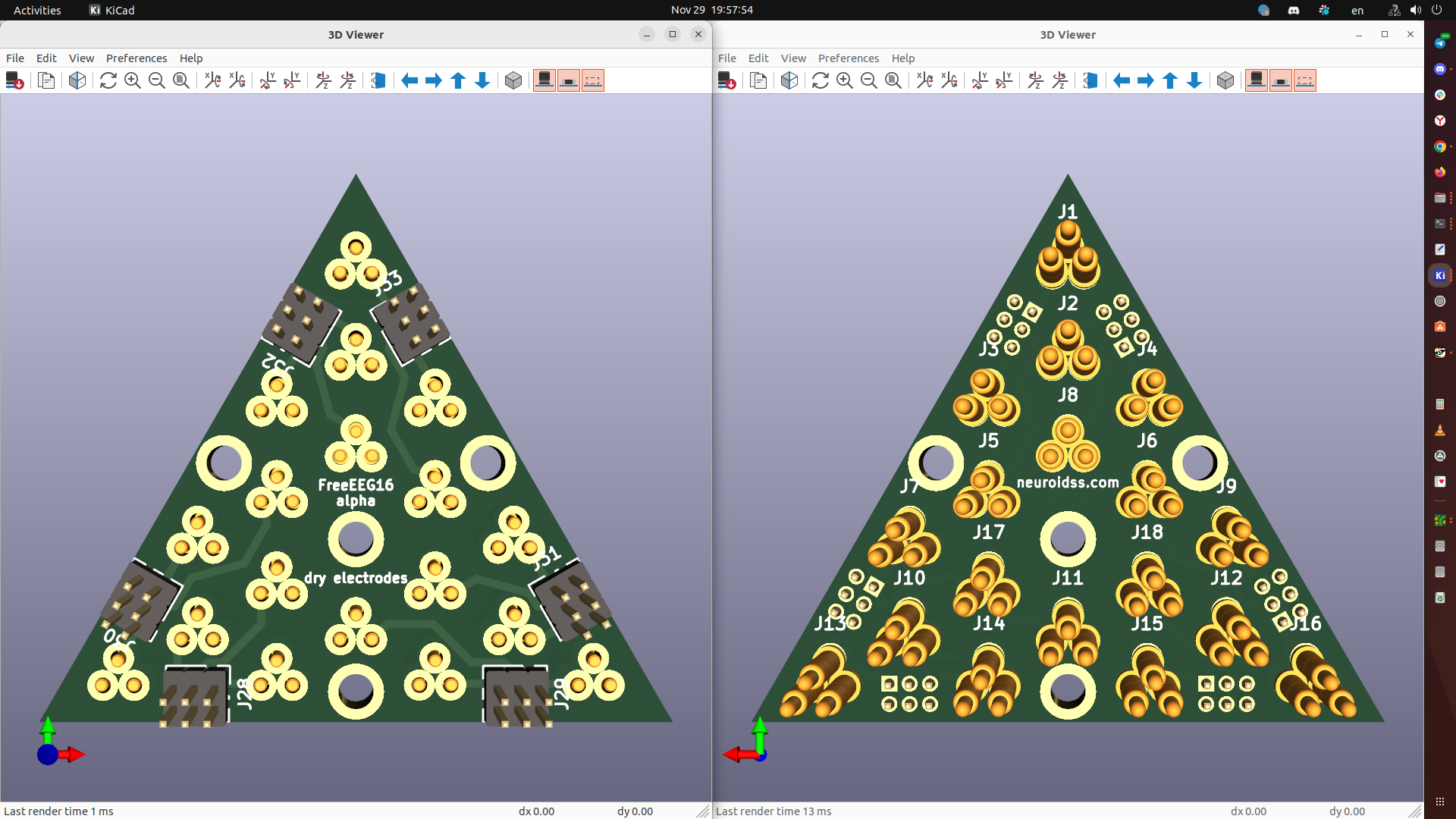Viewport: 1456px width, 819px height.
Task: Rotate X clockwise in right 3D Viewer
Action: (x=925, y=80)
